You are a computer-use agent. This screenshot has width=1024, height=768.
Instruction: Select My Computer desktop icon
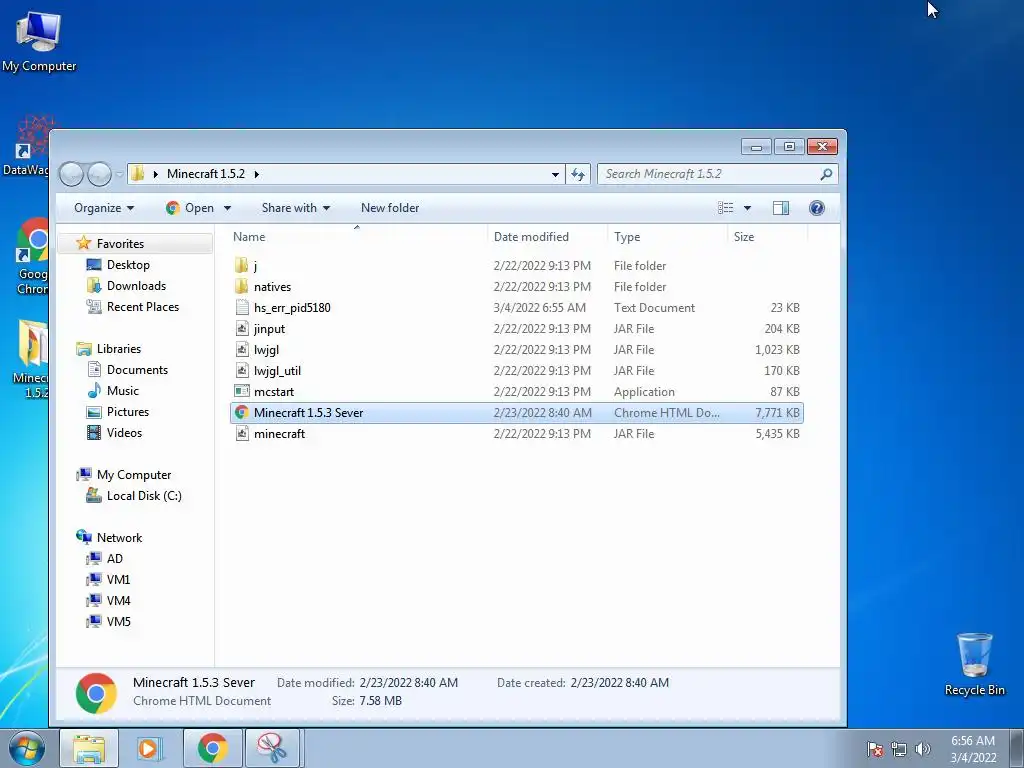point(39,40)
